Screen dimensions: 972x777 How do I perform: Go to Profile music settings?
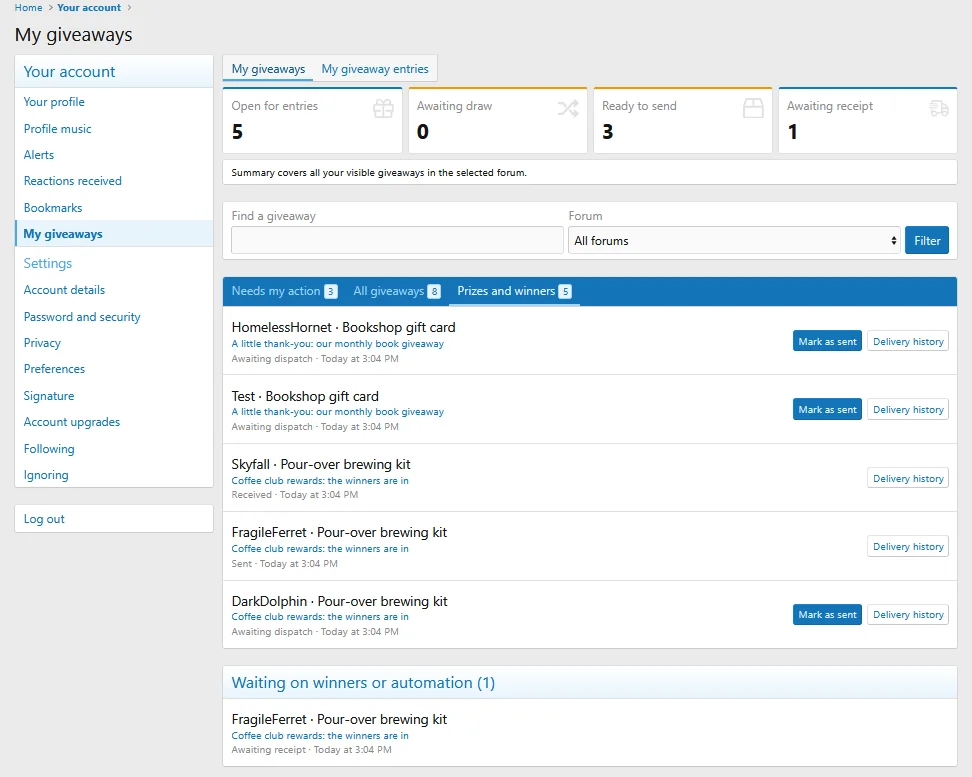point(114,129)
